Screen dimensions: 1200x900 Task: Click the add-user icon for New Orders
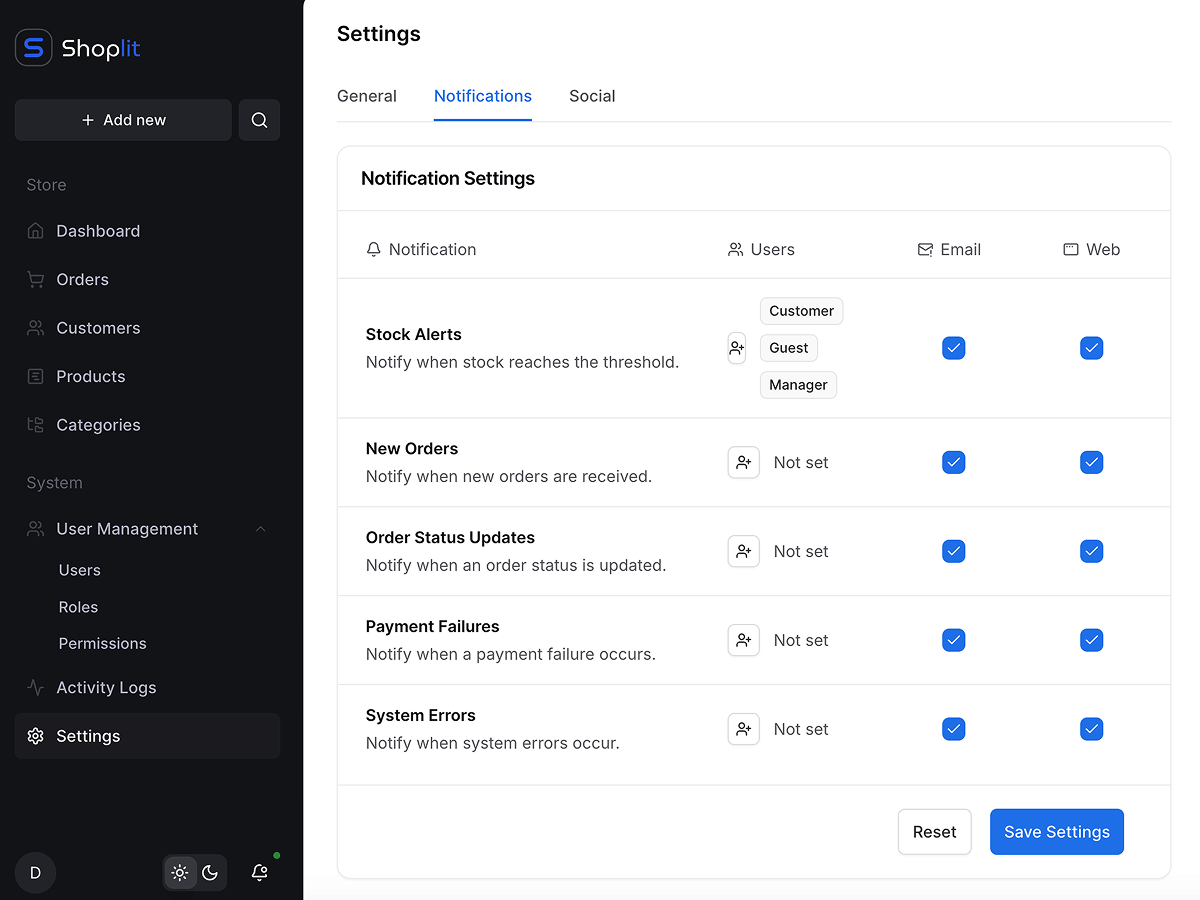pyautogui.click(x=743, y=462)
